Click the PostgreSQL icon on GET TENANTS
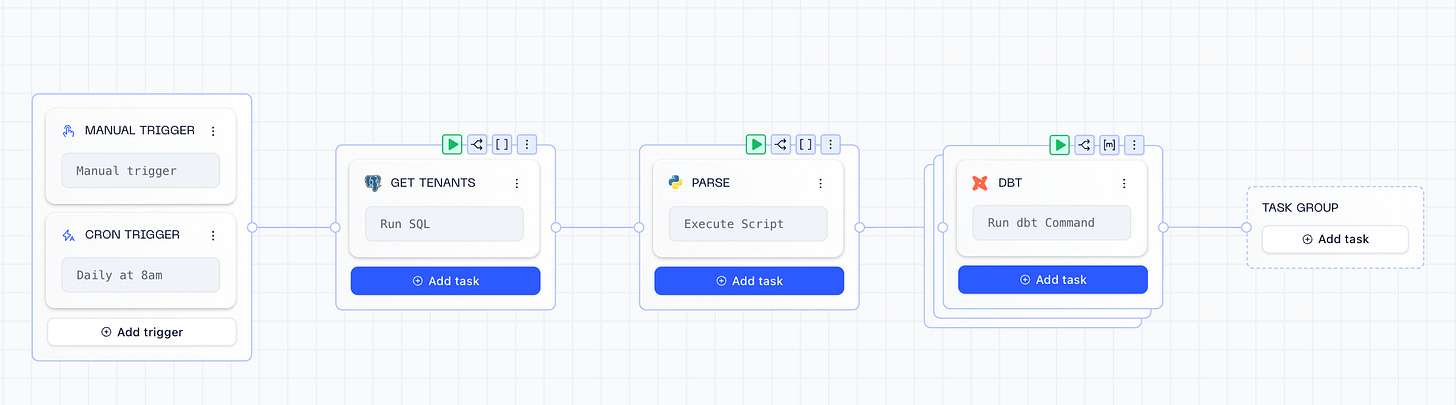Screen dimensions: 1456x405 click(373, 183)
